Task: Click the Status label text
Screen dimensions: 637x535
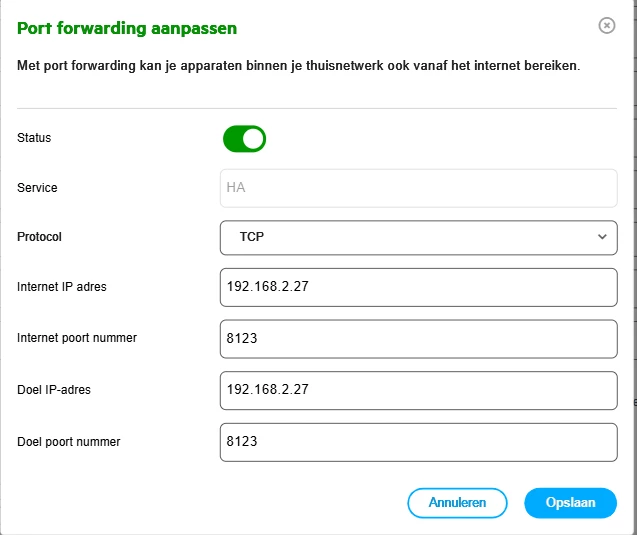Action: pos(34,138)
